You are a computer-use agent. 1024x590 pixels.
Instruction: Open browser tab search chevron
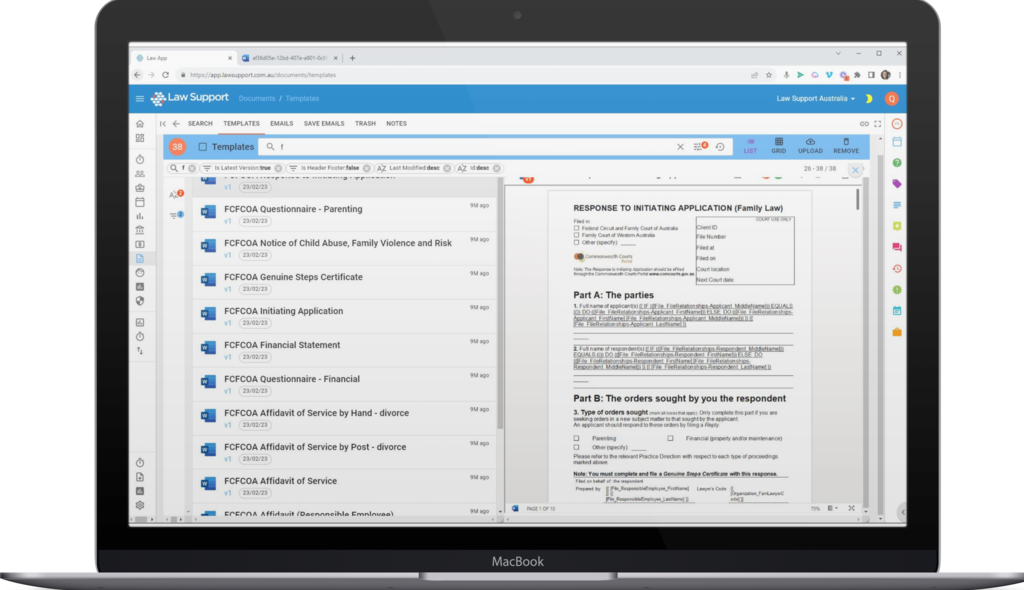coord(838,54)
